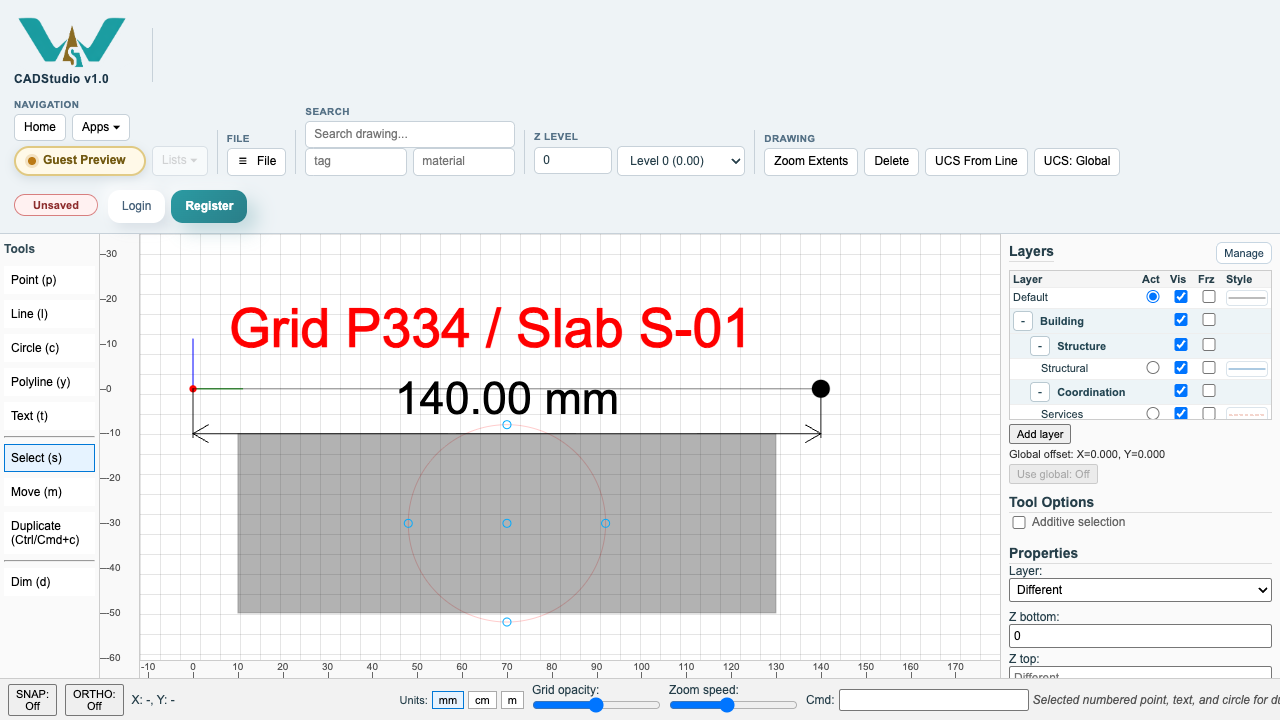Click the CADStudio logo icon

pyautogui.click(x=71, y=41)
